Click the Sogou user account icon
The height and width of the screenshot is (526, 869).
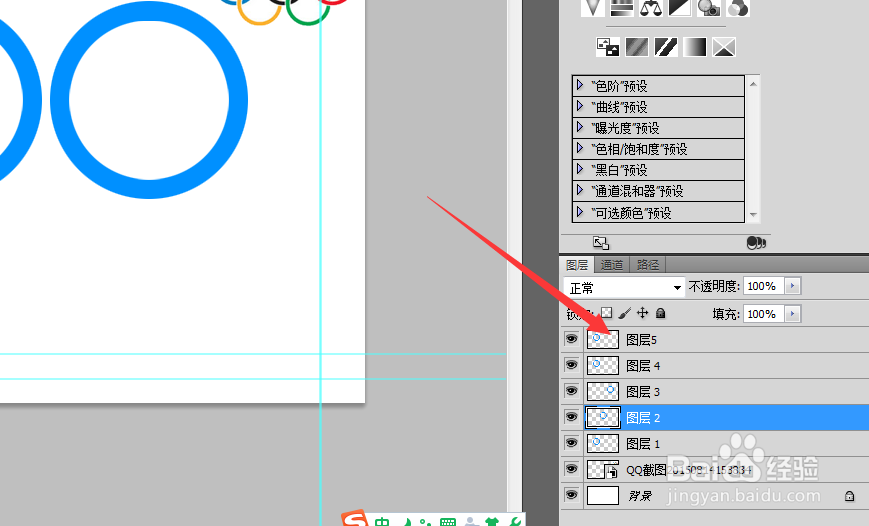[471, 522]
